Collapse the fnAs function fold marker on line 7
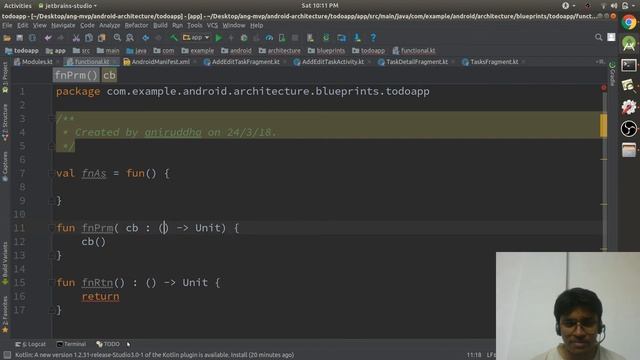This screenshot has width=640, height=360. click(51, 173)
